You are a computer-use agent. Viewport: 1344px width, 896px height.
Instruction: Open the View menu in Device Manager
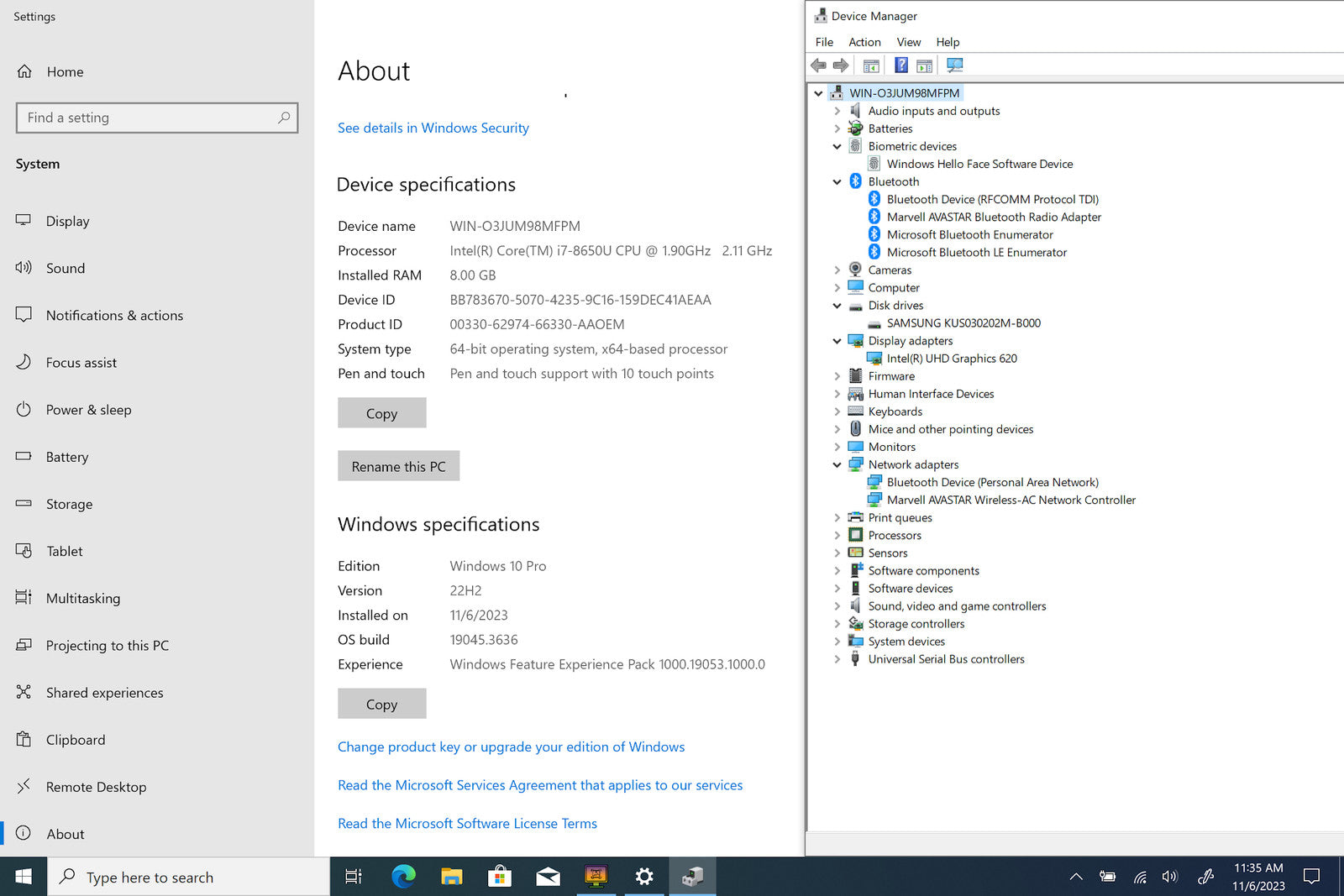(909, 42)
